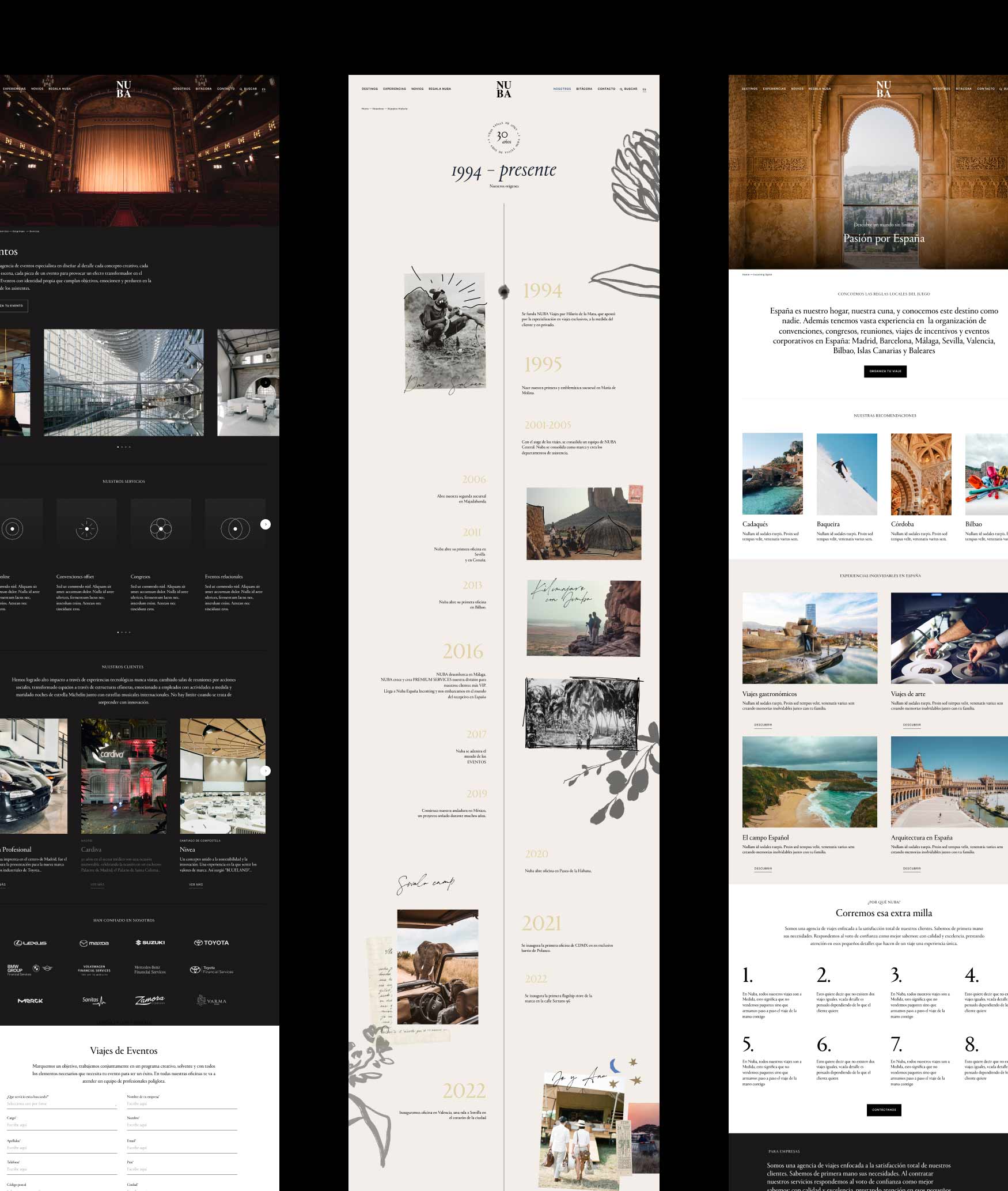The image size is (1008, 1191).
Task: Click the next arrow in the clients carousel
Action: (265, 771)
